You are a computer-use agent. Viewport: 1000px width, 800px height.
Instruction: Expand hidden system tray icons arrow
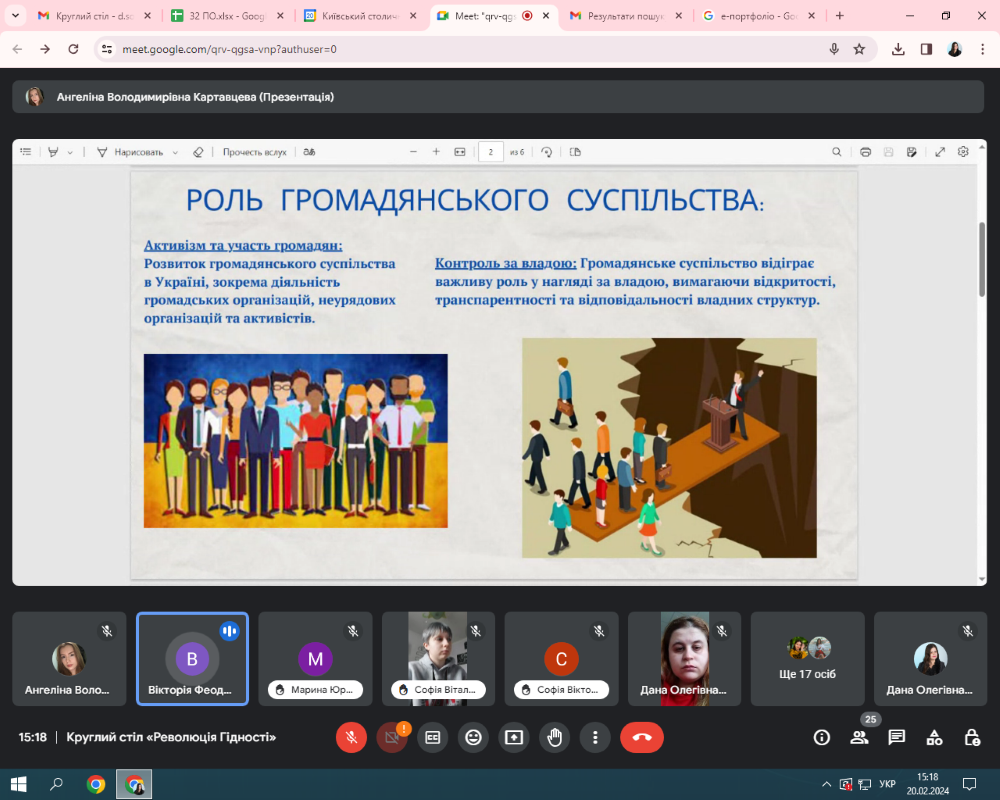coord(826,784)
